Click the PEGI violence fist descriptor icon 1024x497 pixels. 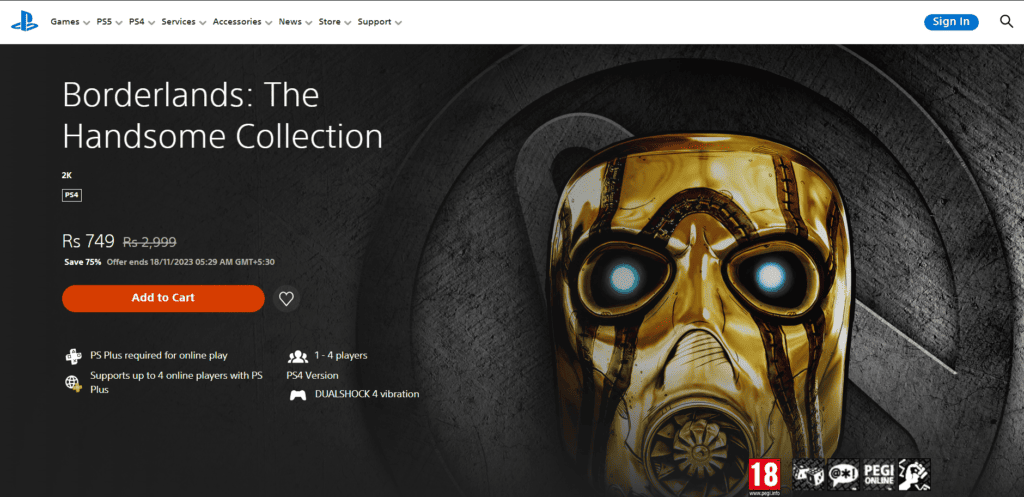click(x=914, y=475)
